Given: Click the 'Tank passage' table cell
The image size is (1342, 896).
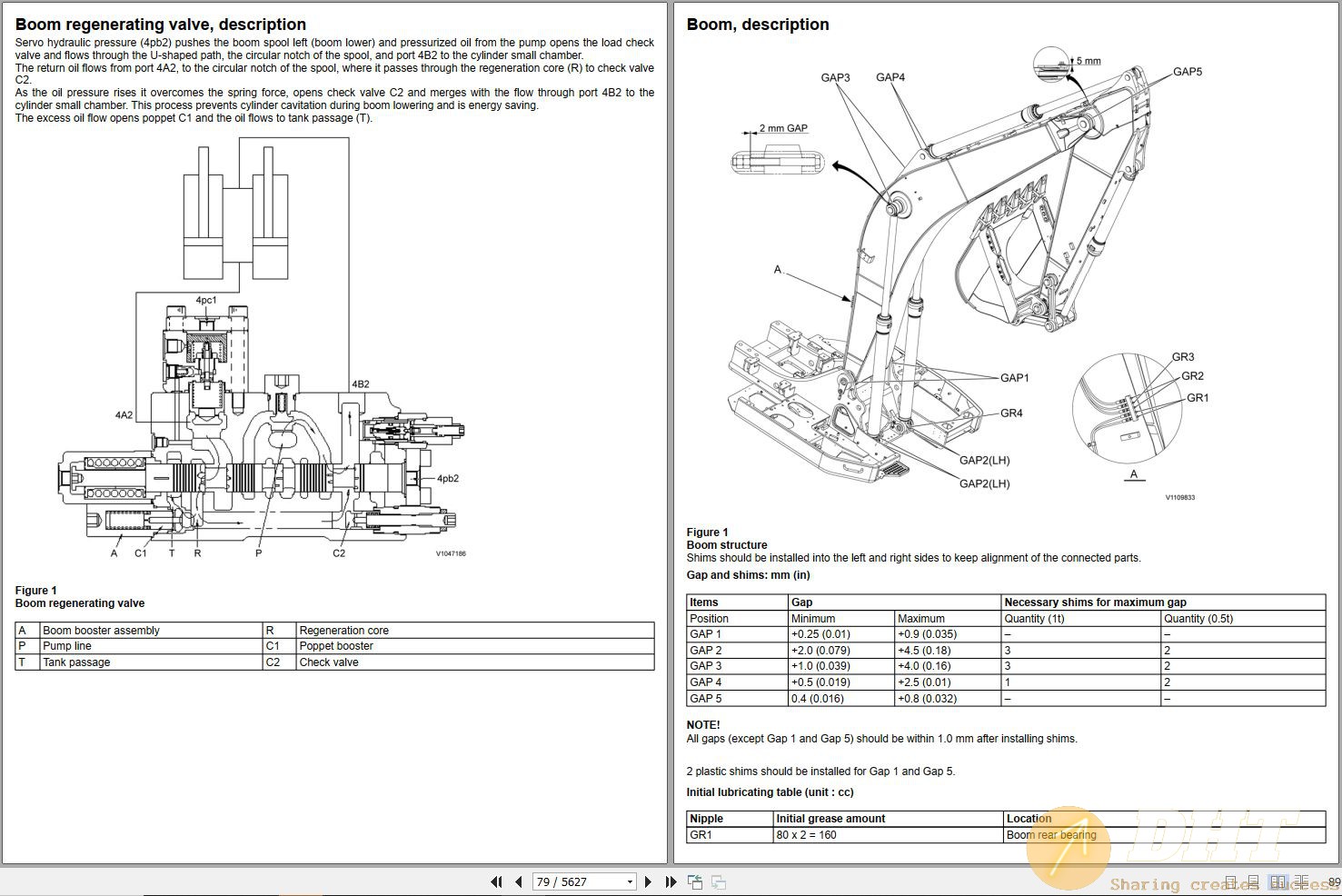Looking at the screenshot, I should 151,662.
